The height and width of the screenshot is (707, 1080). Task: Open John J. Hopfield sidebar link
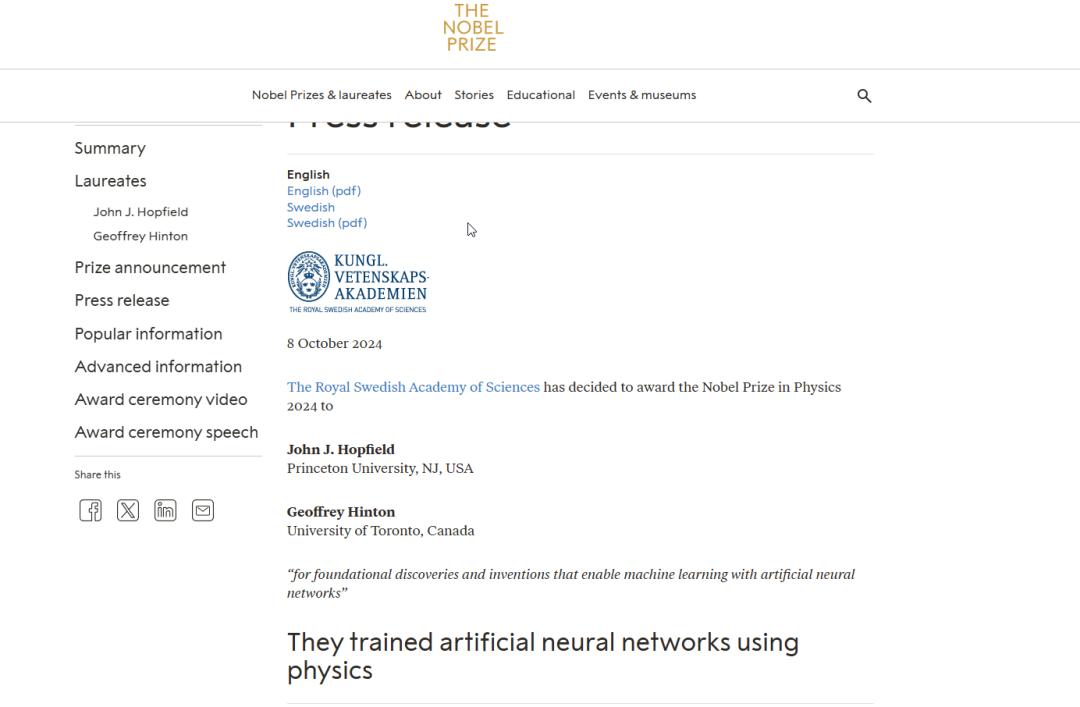(x=141, y=212)
